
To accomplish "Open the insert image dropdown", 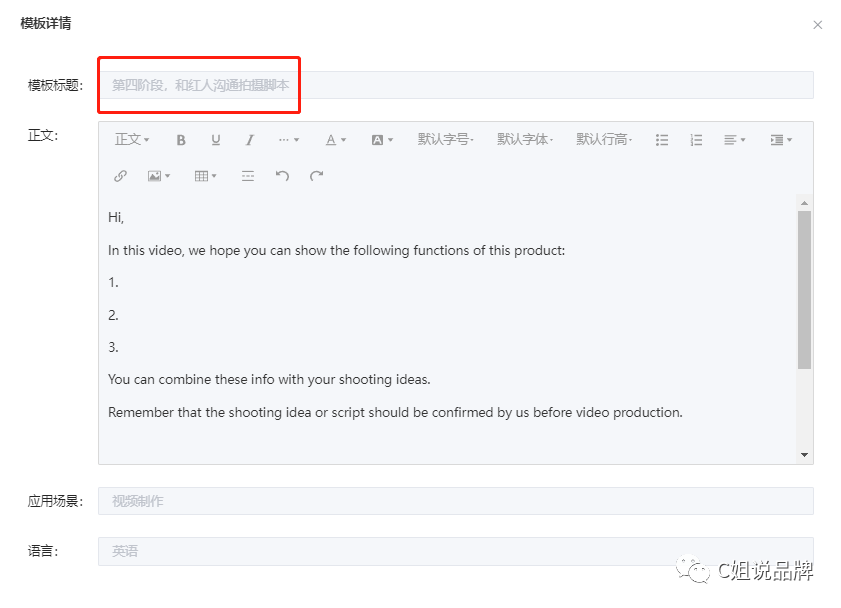I will pyautogui.click(x=159, y=176).
